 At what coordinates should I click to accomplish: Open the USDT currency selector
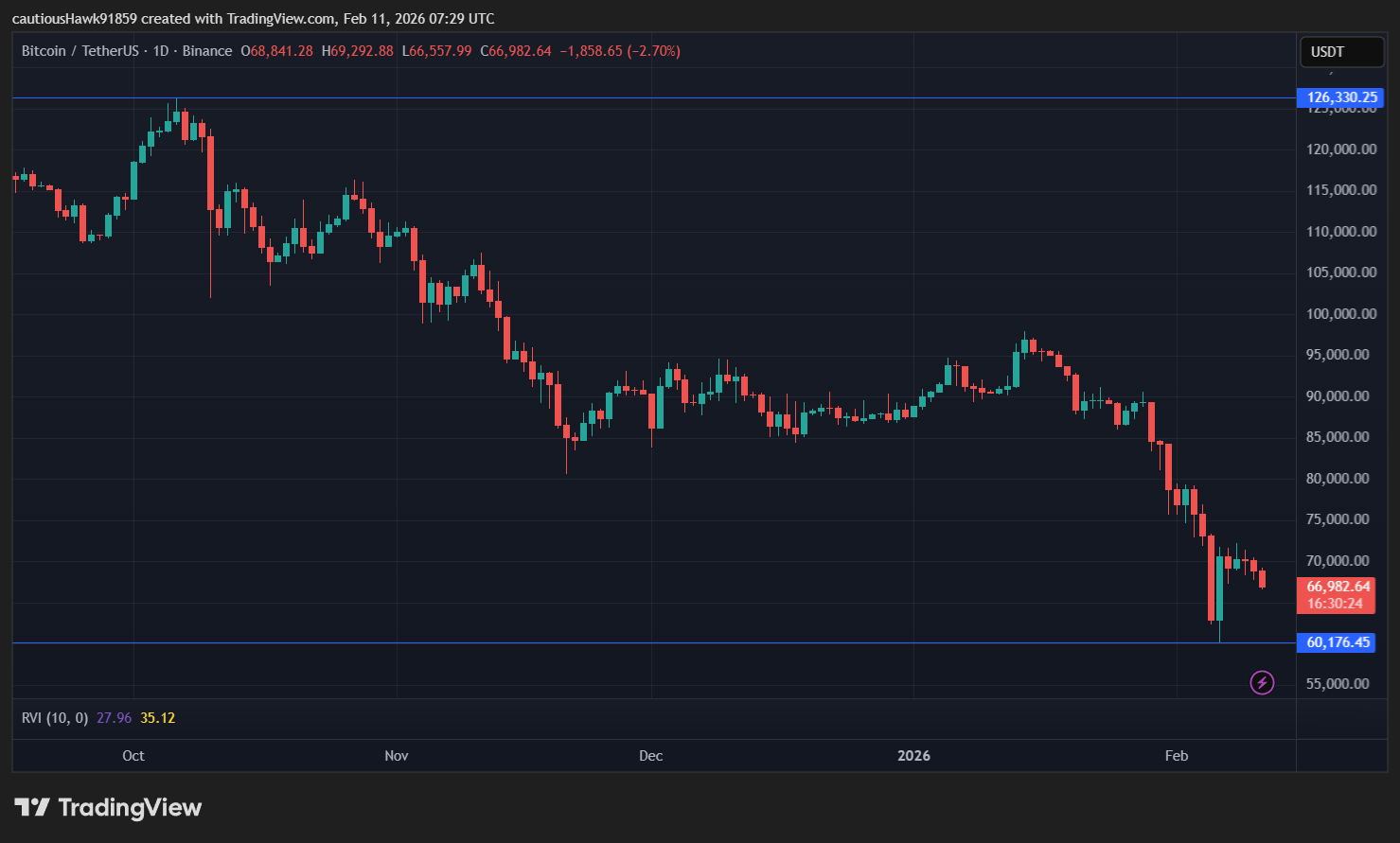(x=1341, y=52)
